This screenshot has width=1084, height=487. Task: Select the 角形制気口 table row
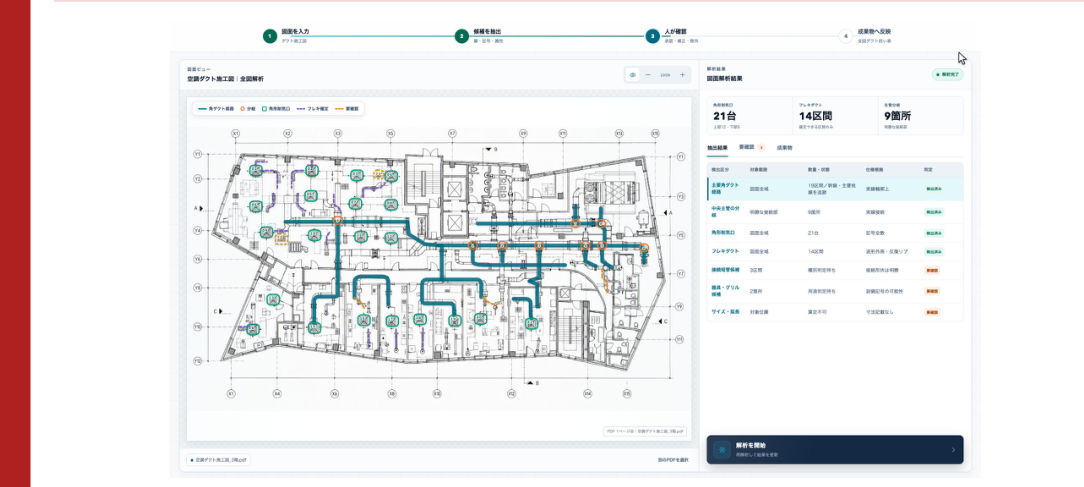coord(835,233)
